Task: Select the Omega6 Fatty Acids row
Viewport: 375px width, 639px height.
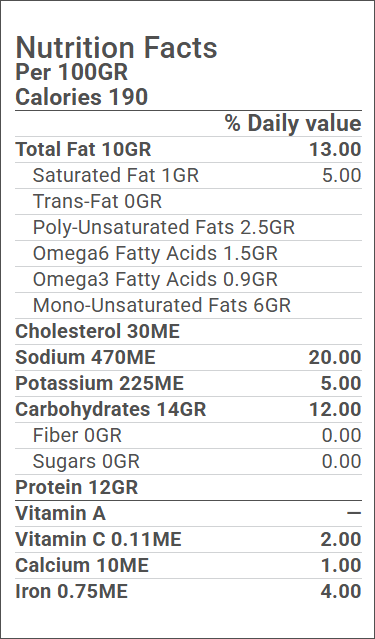Action: (188, 253)
